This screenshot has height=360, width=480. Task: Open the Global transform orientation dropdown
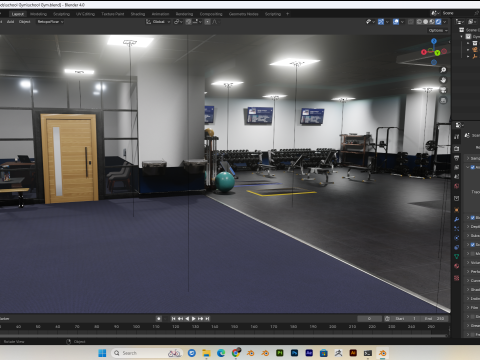point(158,22)
